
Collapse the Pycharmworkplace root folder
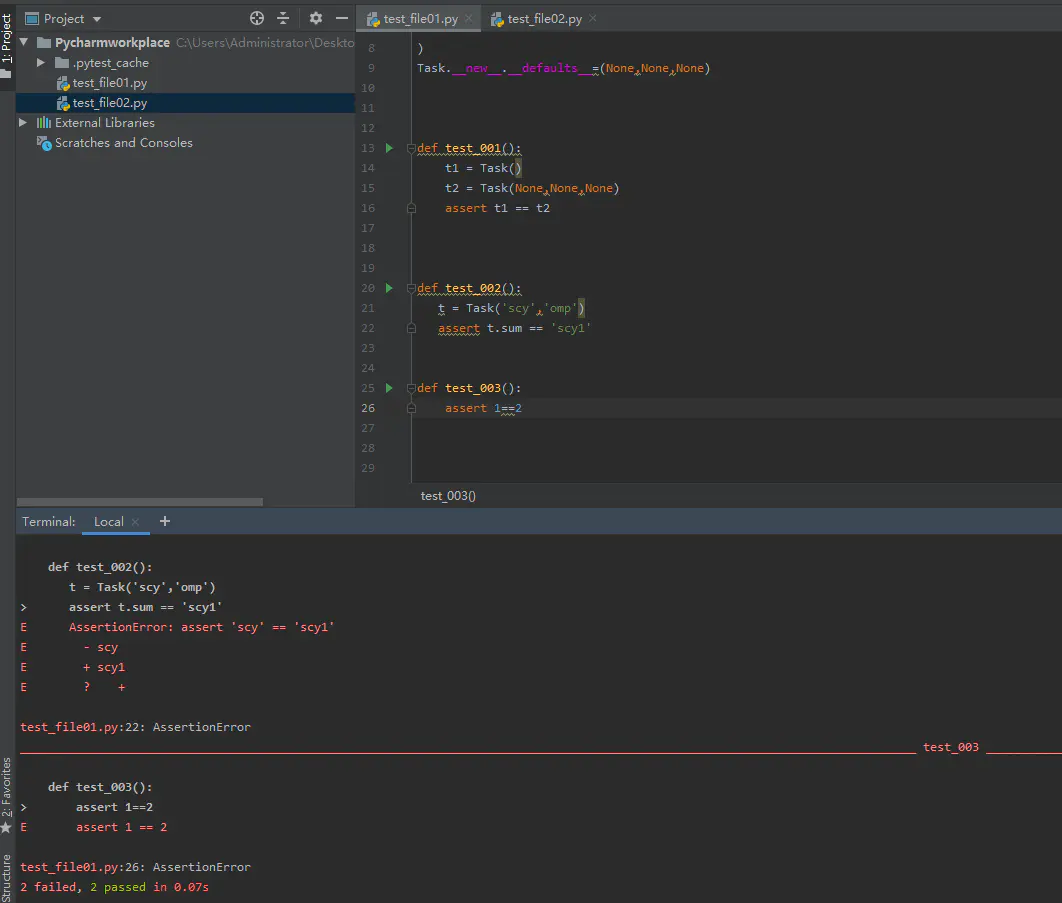pyautogui.click(x=24, y=42)
